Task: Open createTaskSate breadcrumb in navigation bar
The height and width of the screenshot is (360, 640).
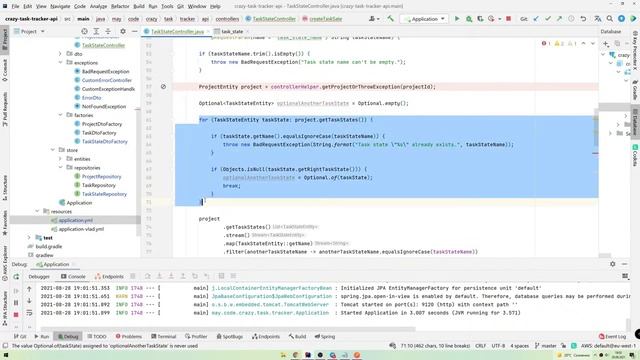Action: click(x=322, y=19)
